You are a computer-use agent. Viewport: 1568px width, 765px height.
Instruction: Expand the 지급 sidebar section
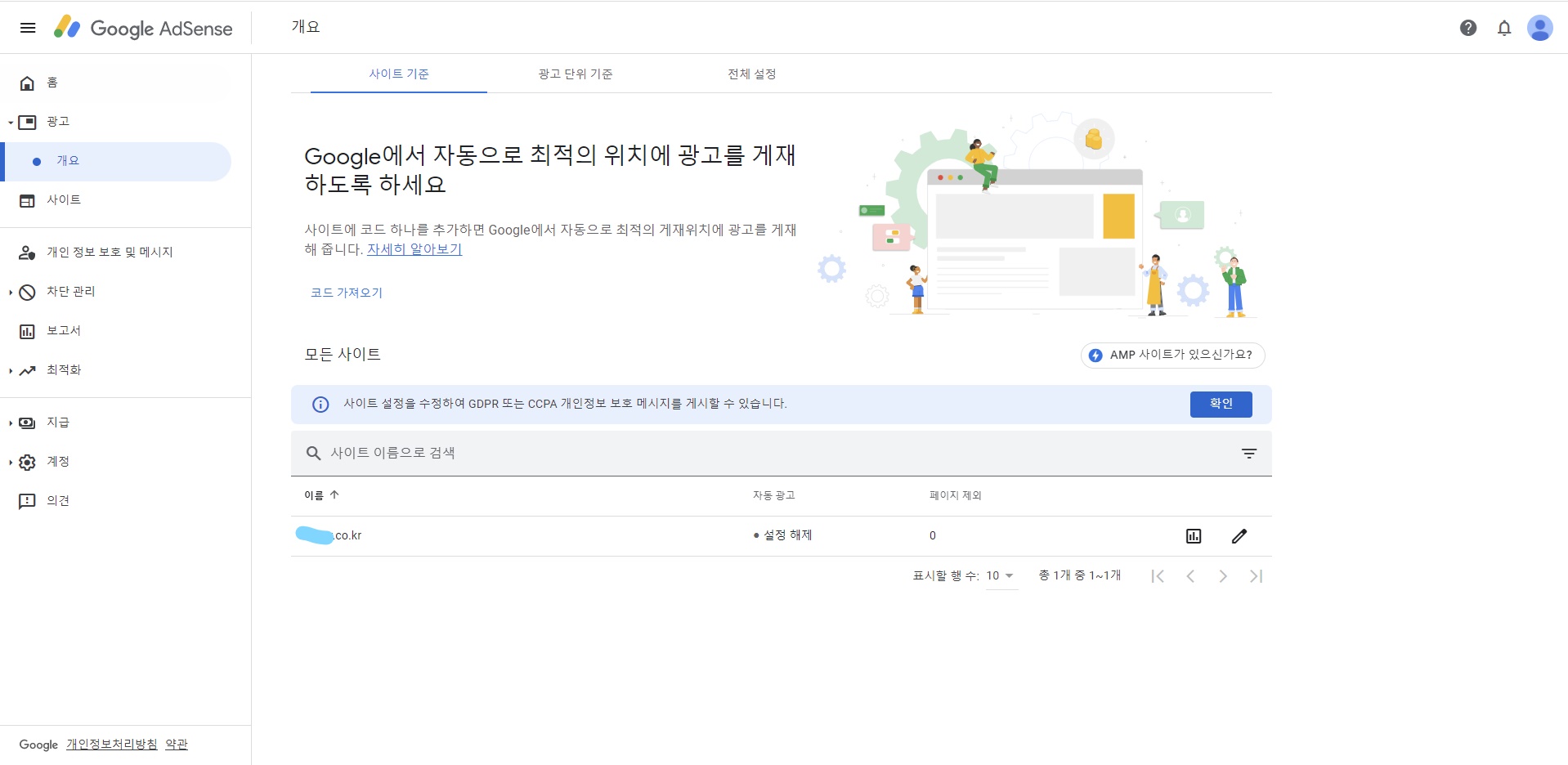[11, 423]
